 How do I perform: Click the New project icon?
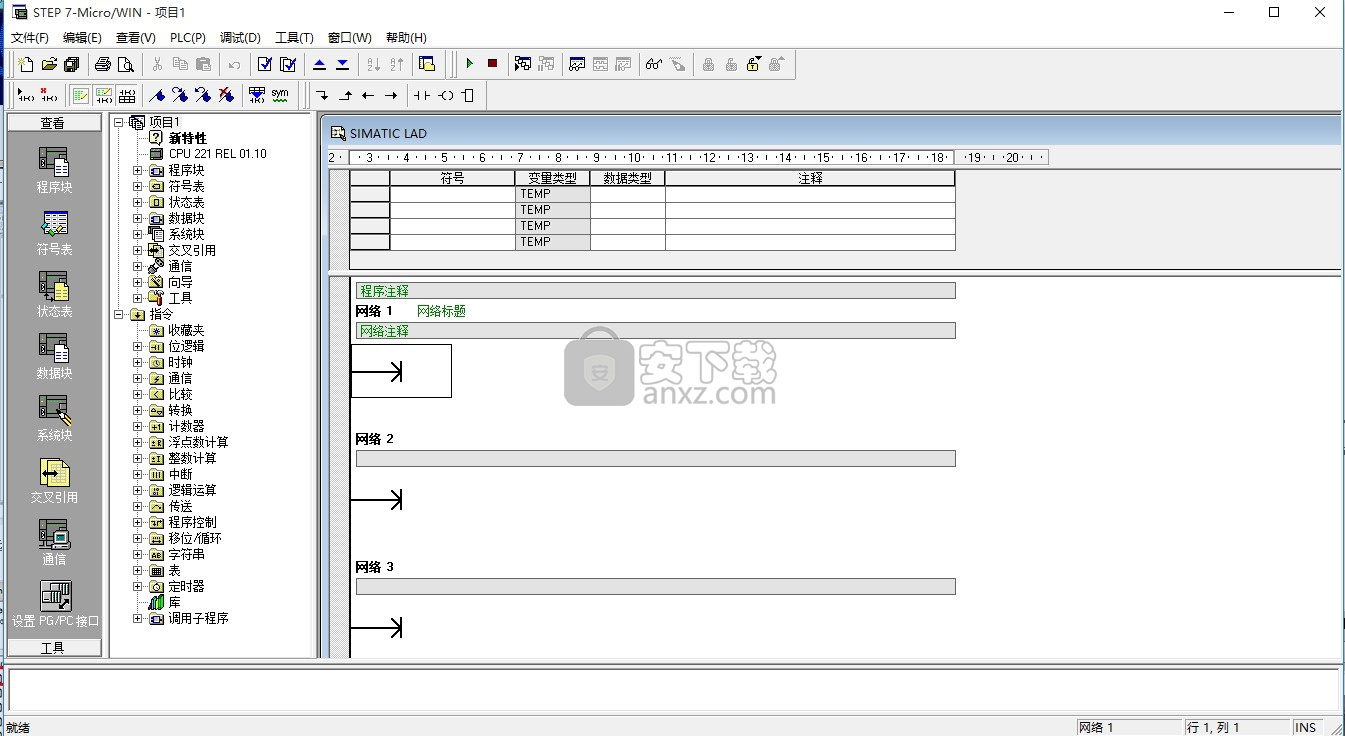click(x=26, y=64)
